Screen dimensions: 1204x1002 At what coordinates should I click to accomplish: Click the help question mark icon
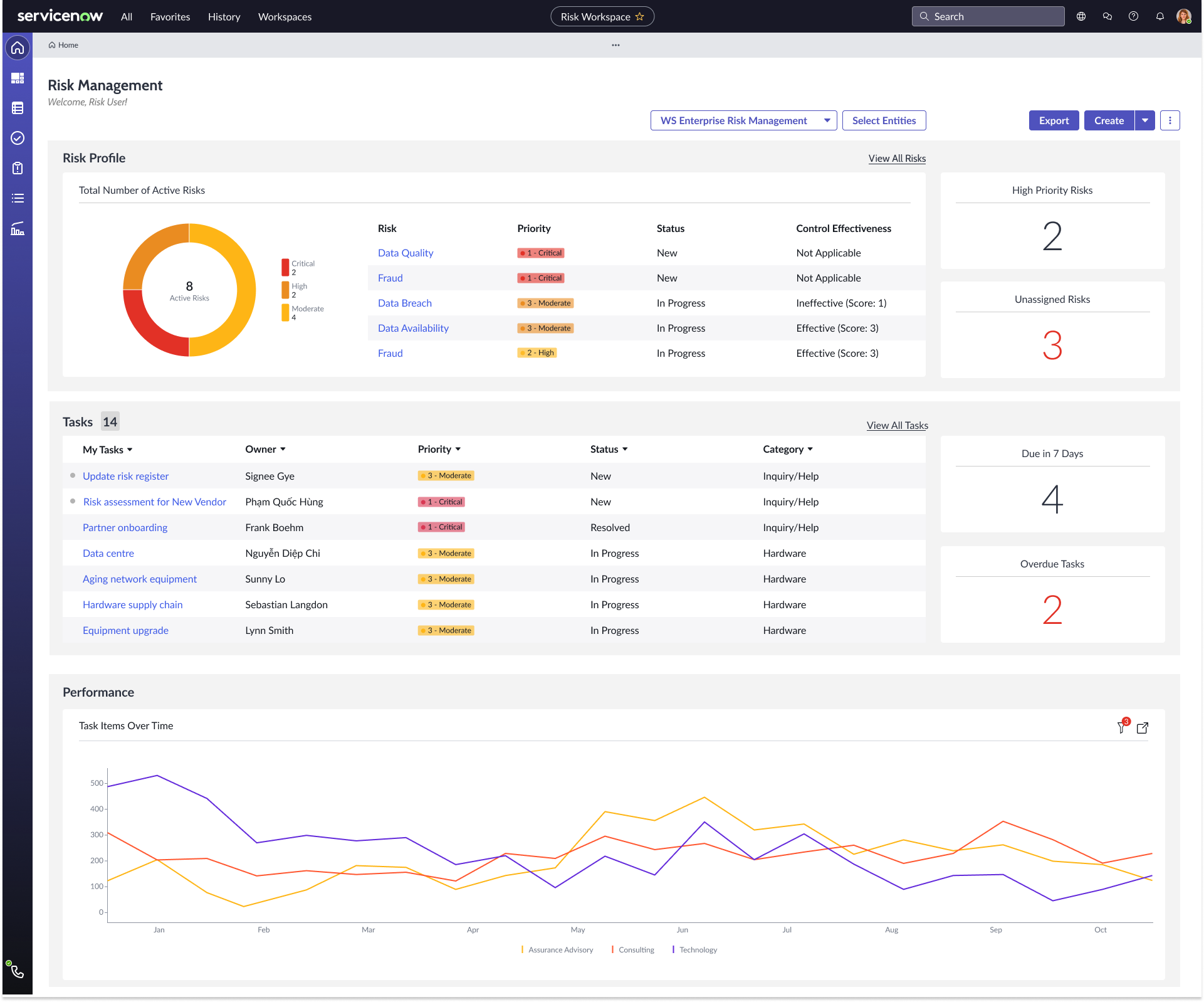pyautogui.click(x=1133, y=16)
